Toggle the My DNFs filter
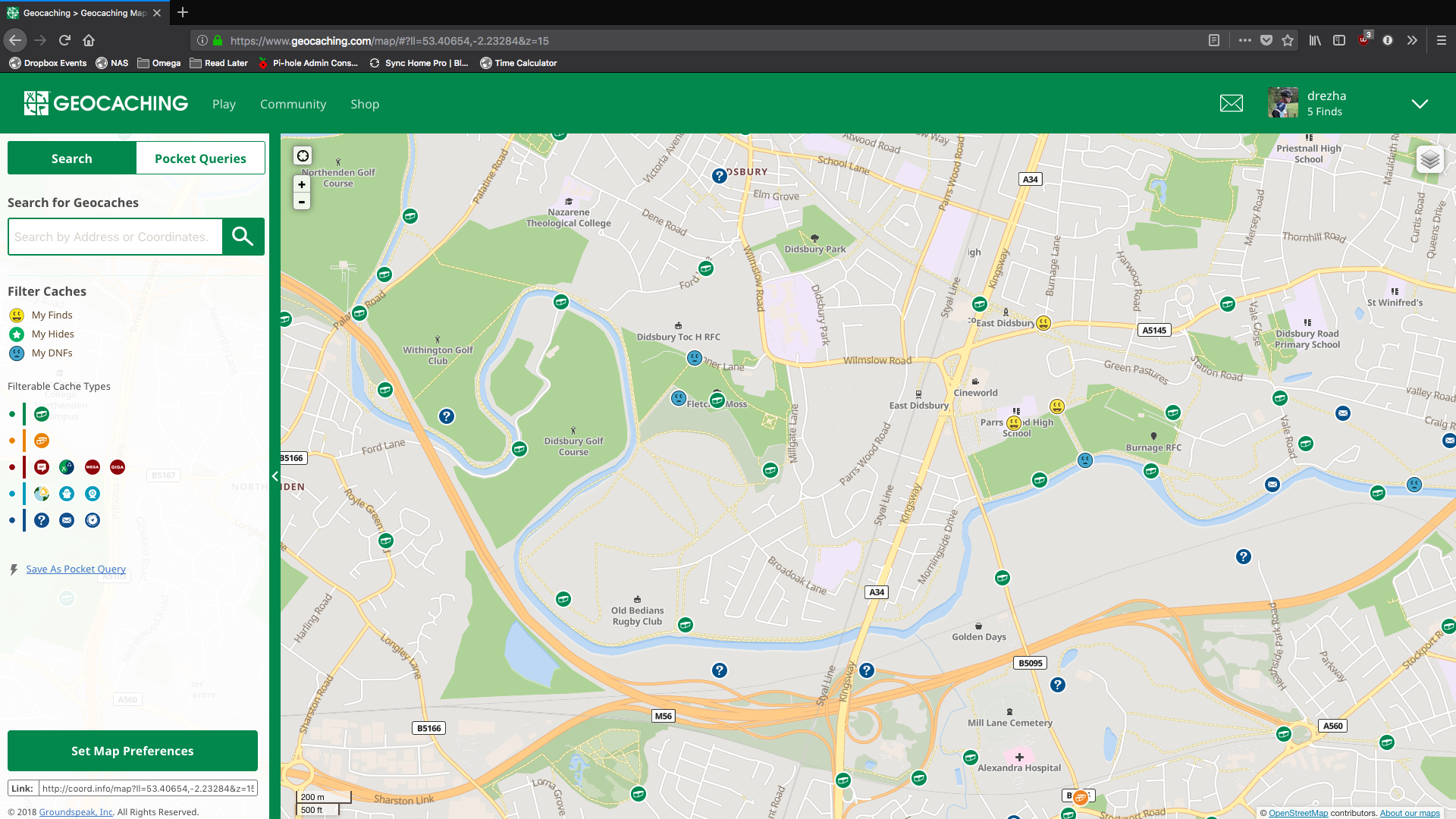 (41, 353)
